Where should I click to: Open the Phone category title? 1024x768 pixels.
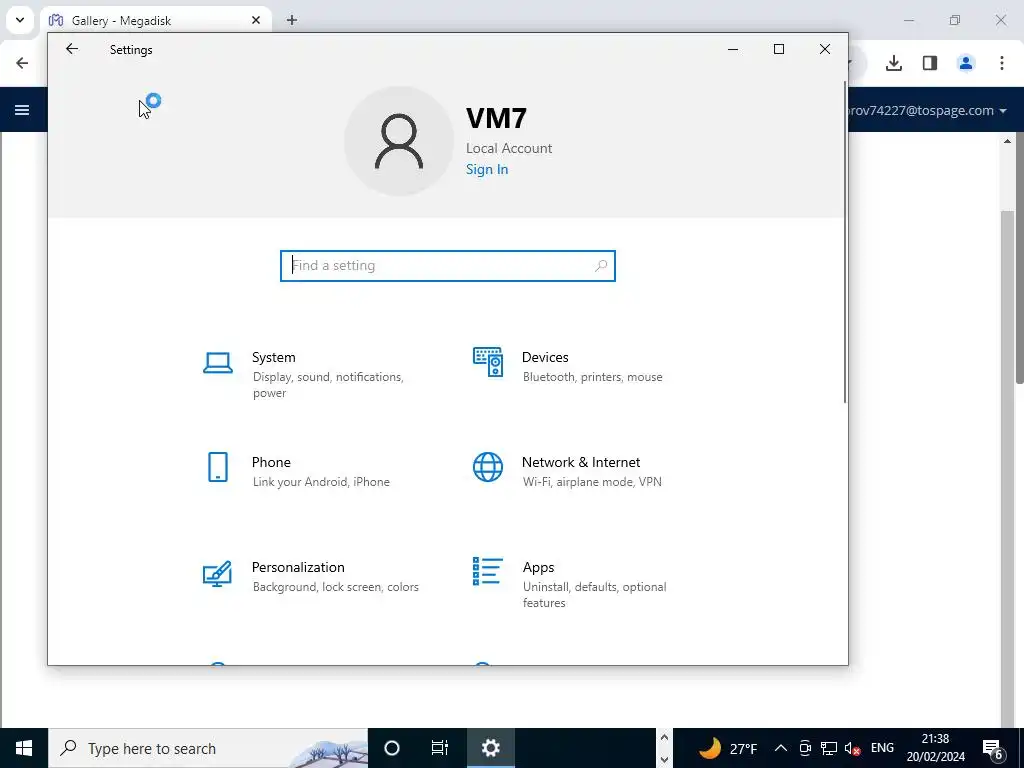tap(271, 462)
